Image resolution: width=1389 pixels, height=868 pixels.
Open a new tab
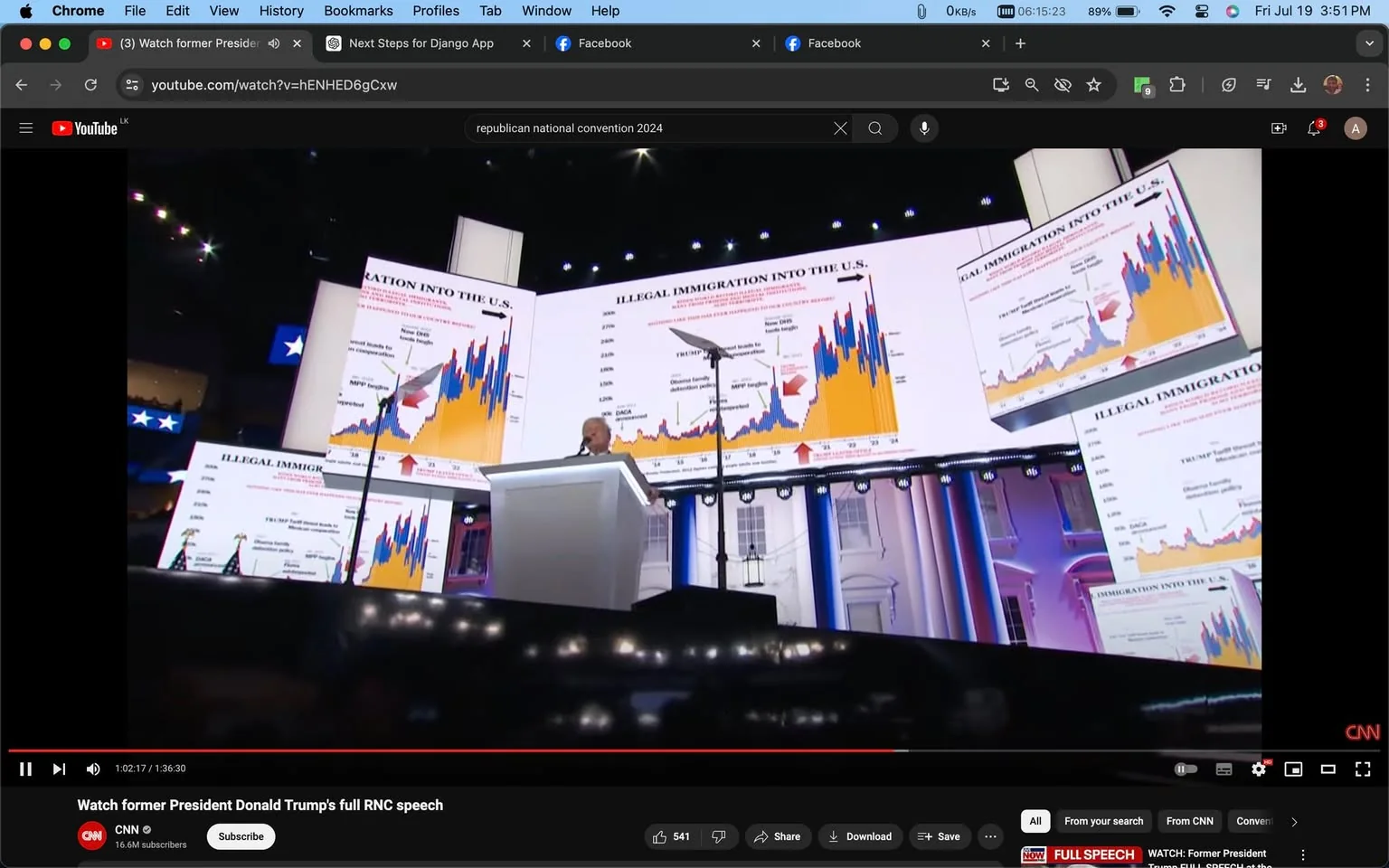[1020, 43]
